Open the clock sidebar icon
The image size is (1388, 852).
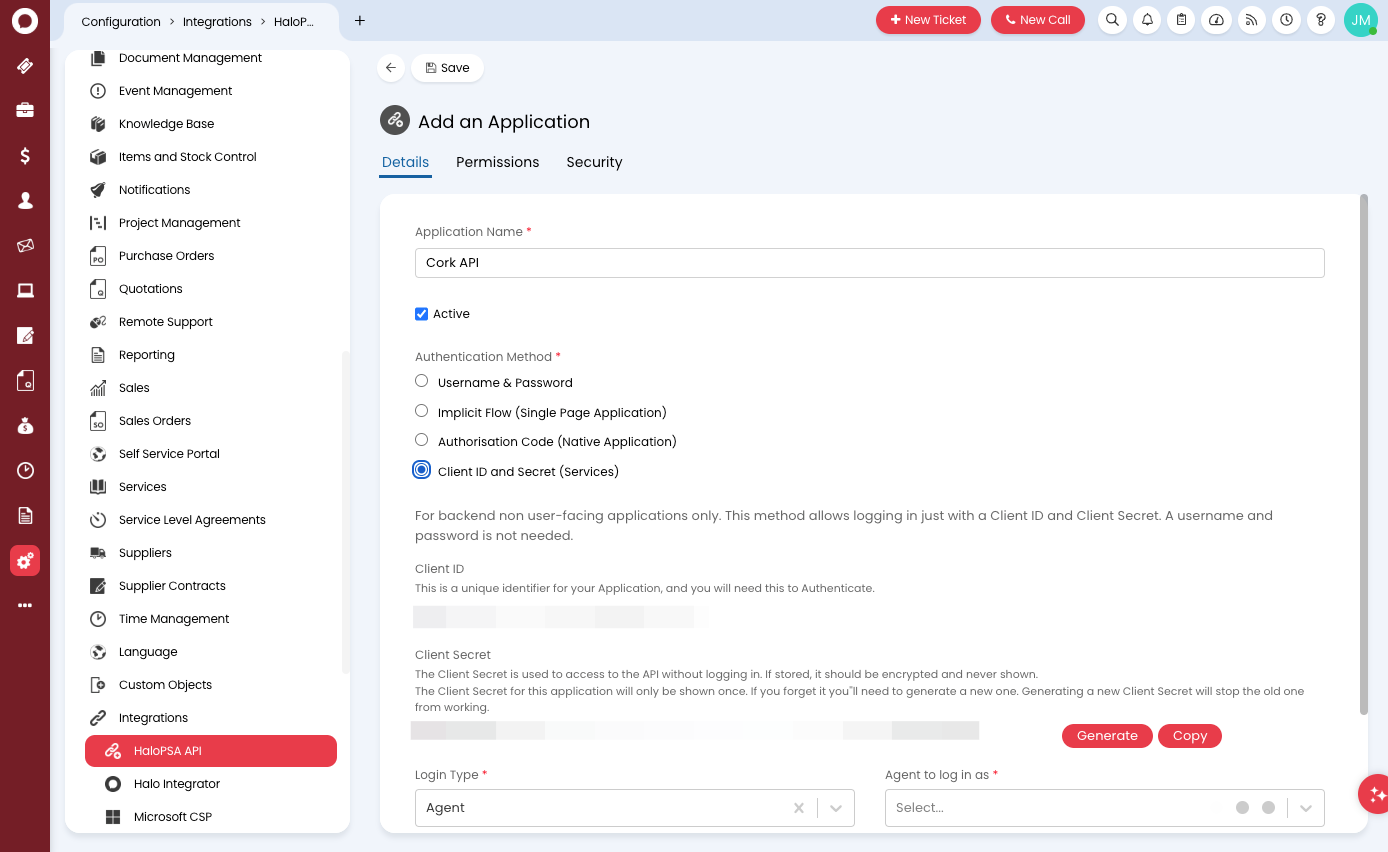25,470
